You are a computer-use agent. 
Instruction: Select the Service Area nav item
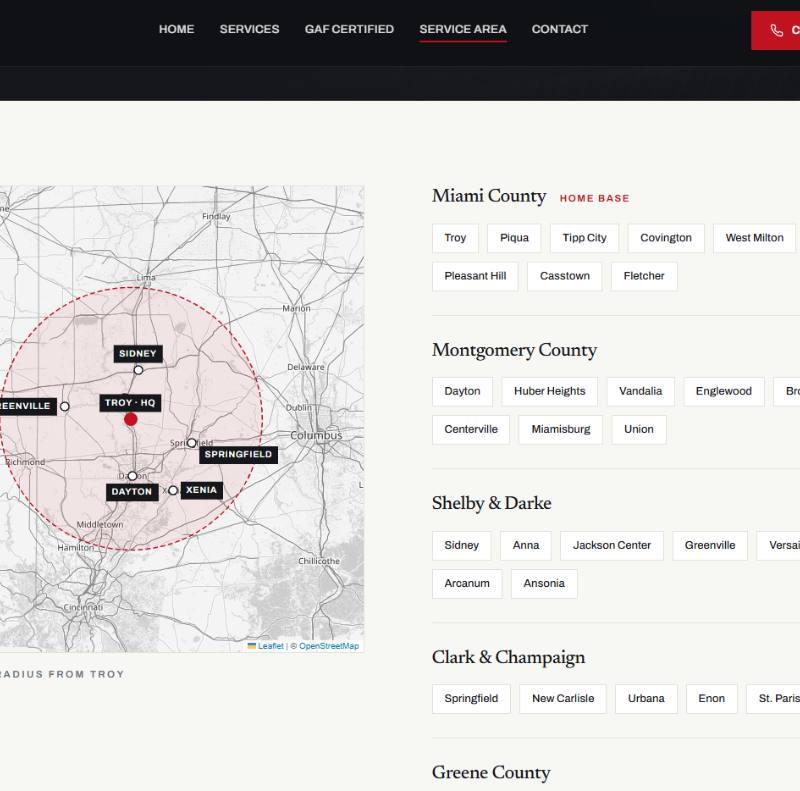click(x=463, y=29)
